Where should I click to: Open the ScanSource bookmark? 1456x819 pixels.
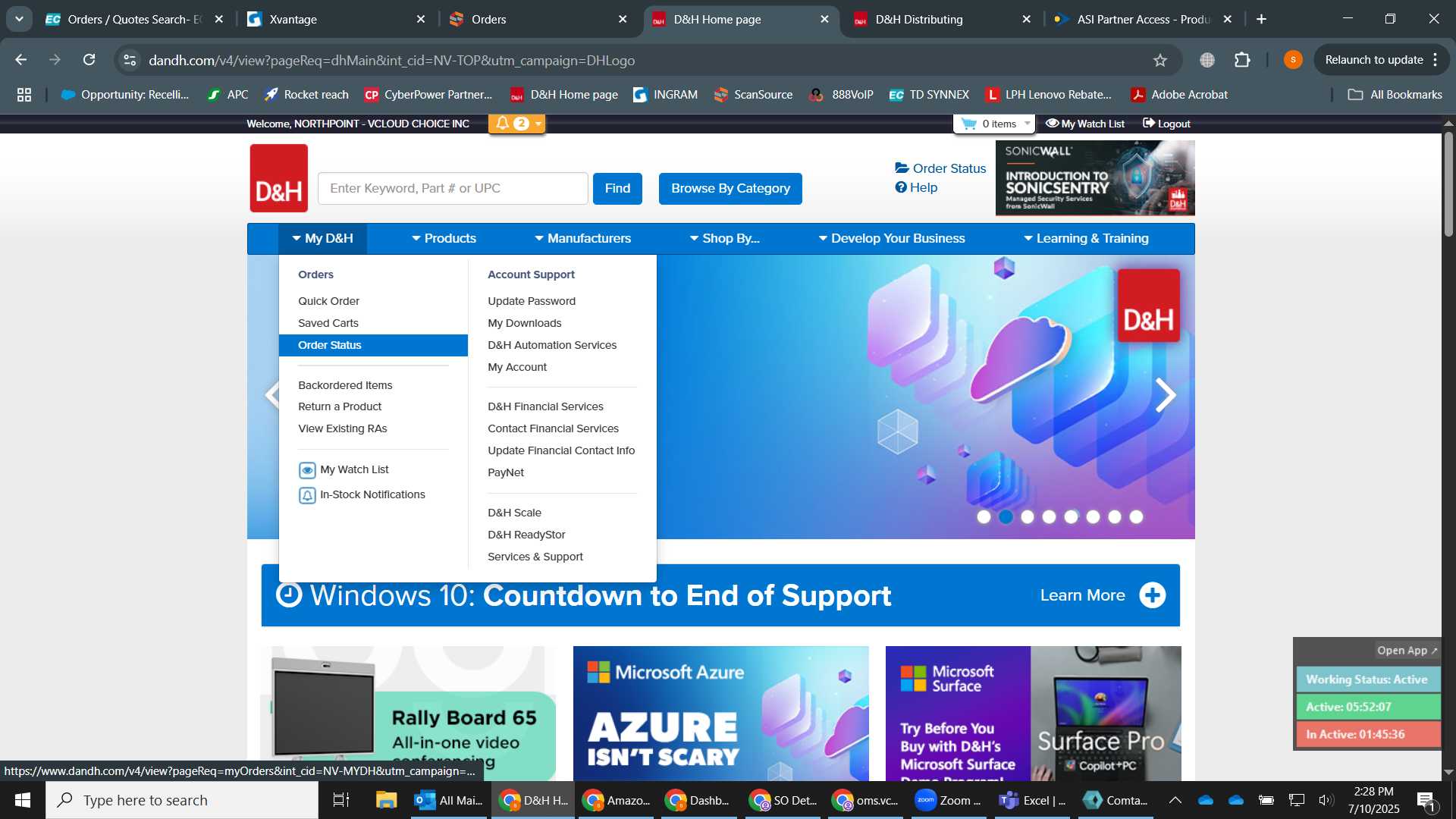click(x=753, y=95)
